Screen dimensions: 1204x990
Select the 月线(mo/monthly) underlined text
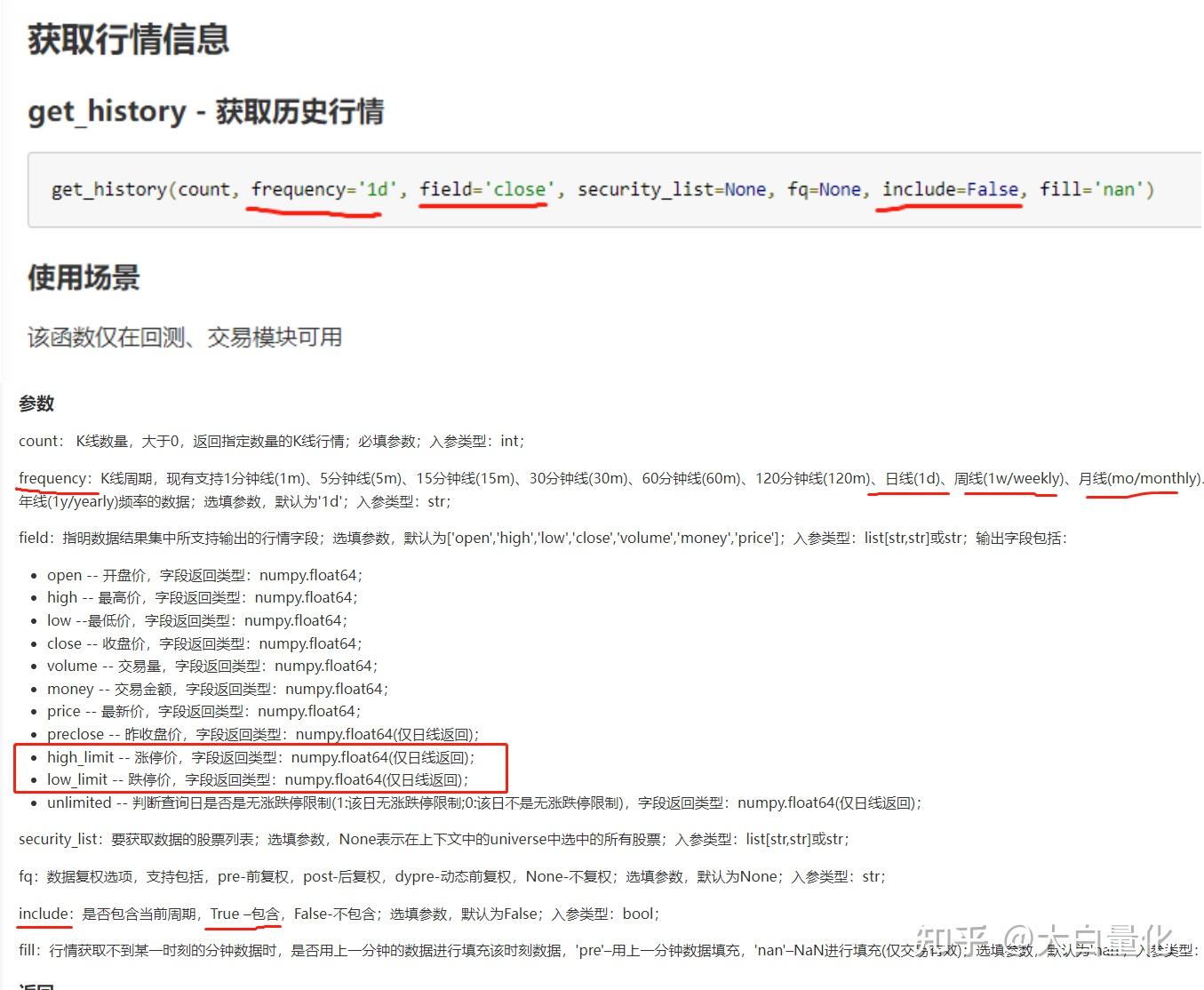(x=1138, y=478)
